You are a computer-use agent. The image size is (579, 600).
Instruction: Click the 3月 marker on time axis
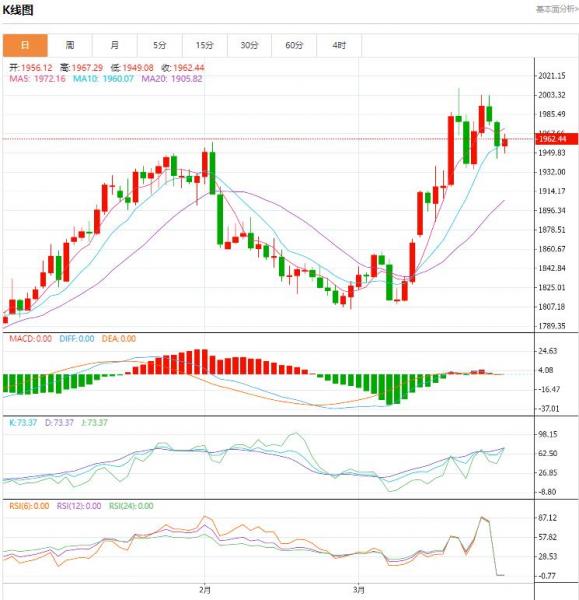click(x=359, y=590)
